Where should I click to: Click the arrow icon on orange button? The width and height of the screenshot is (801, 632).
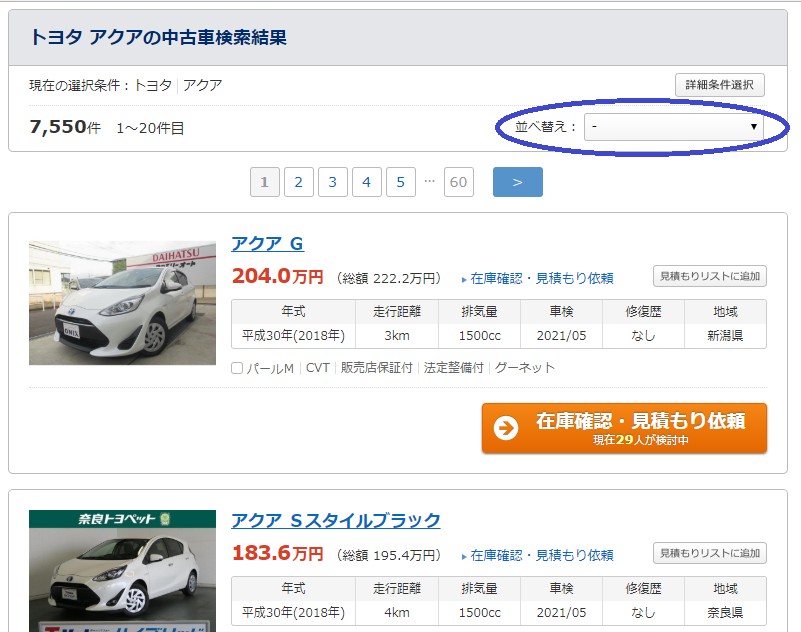pos(506,428)
